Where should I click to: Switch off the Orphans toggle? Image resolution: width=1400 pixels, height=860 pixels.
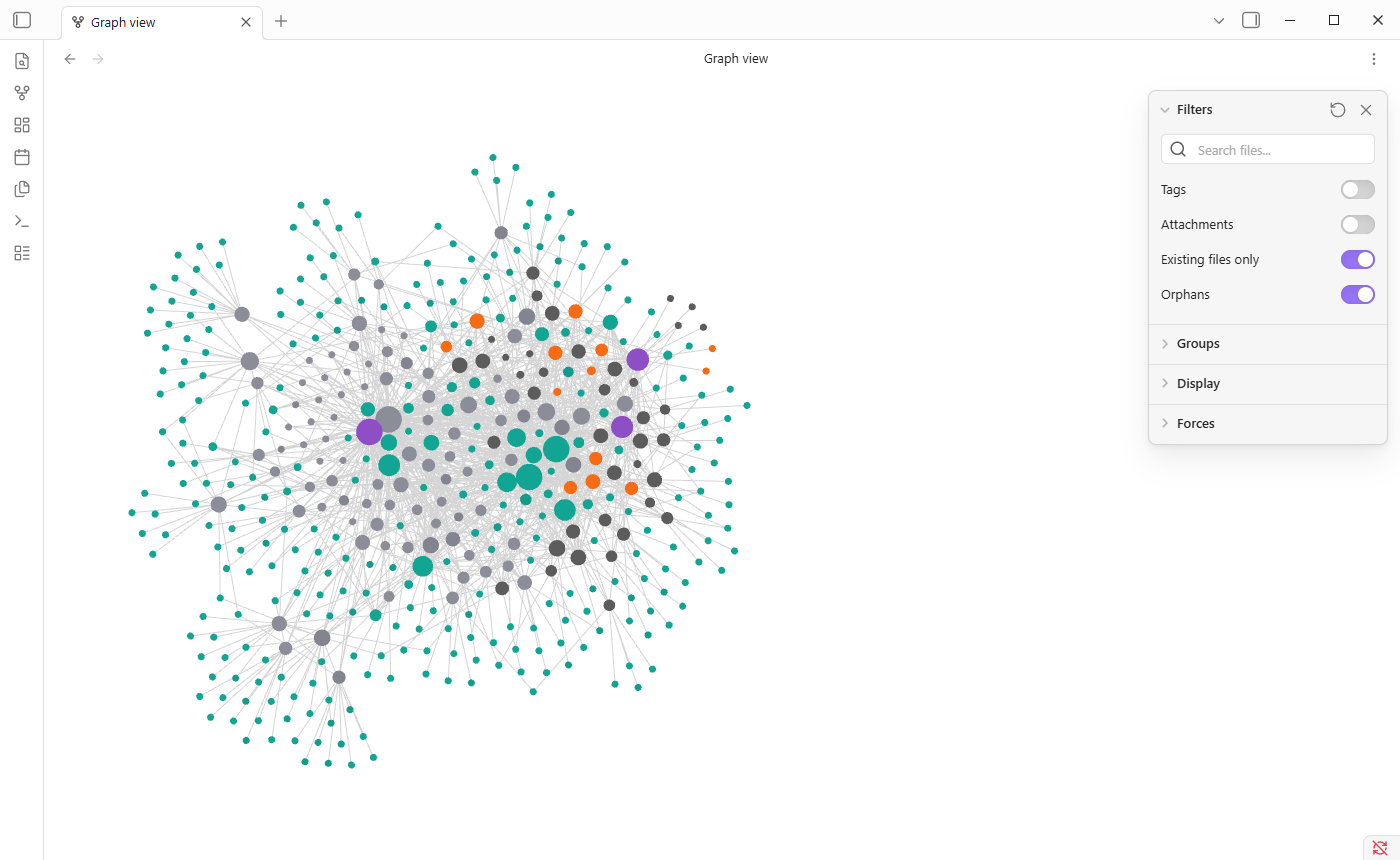(x=1358, y=295)
